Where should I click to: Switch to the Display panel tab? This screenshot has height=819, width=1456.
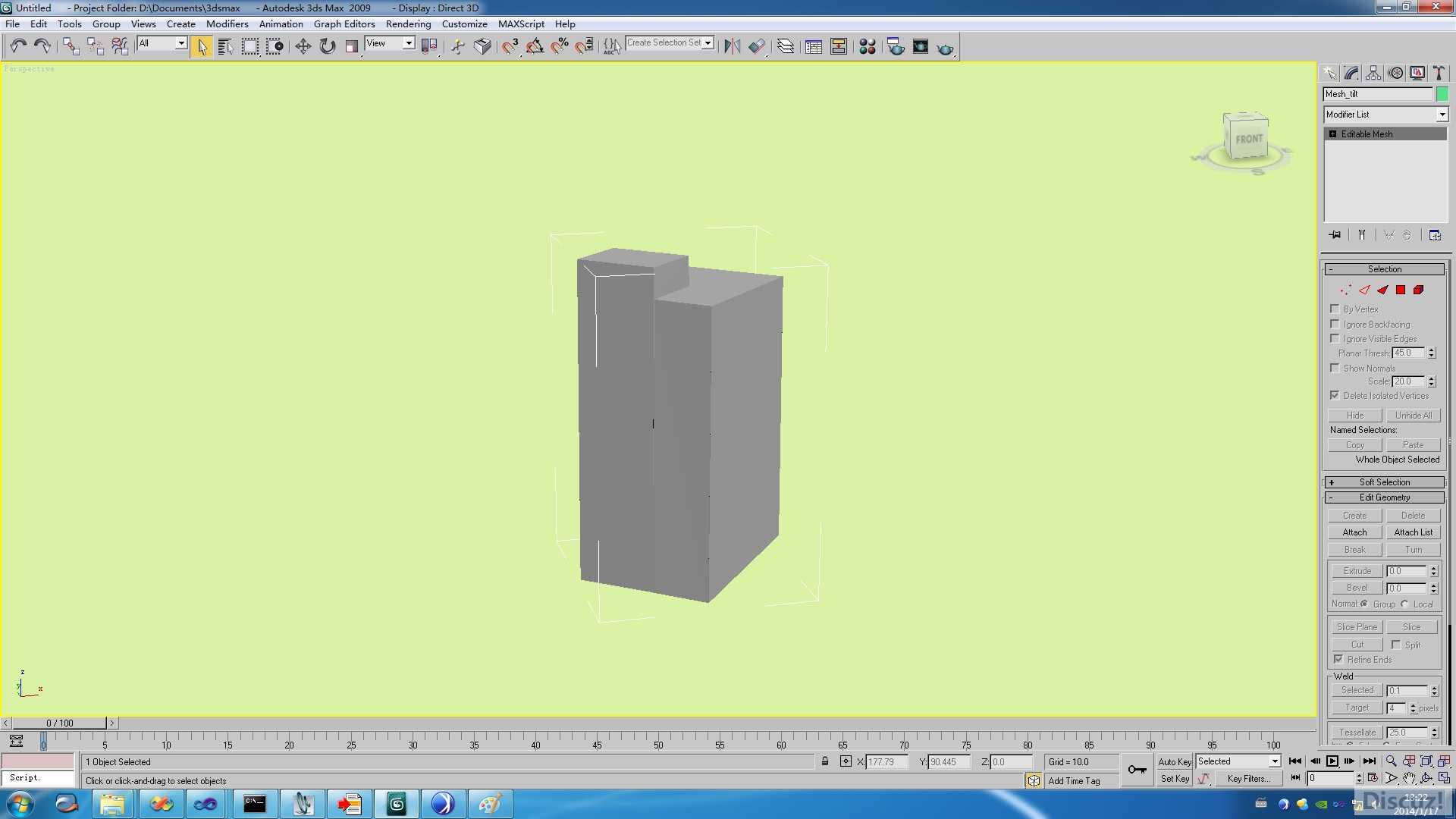tap(1417, 73)
